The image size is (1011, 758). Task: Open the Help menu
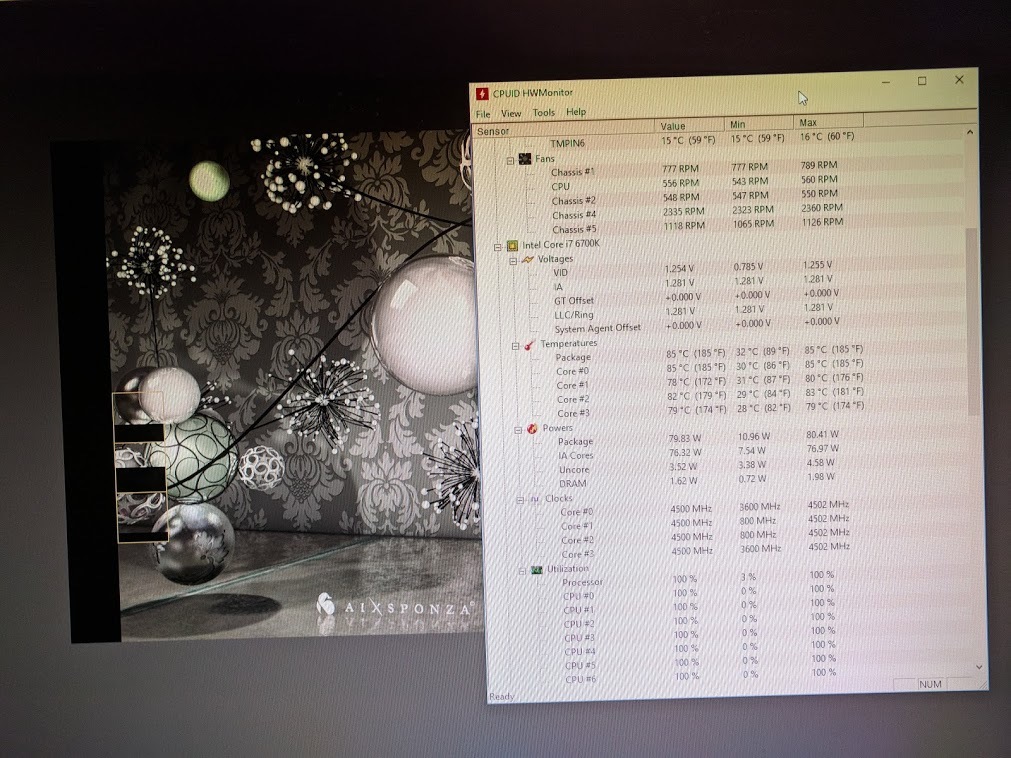(576, 112)
